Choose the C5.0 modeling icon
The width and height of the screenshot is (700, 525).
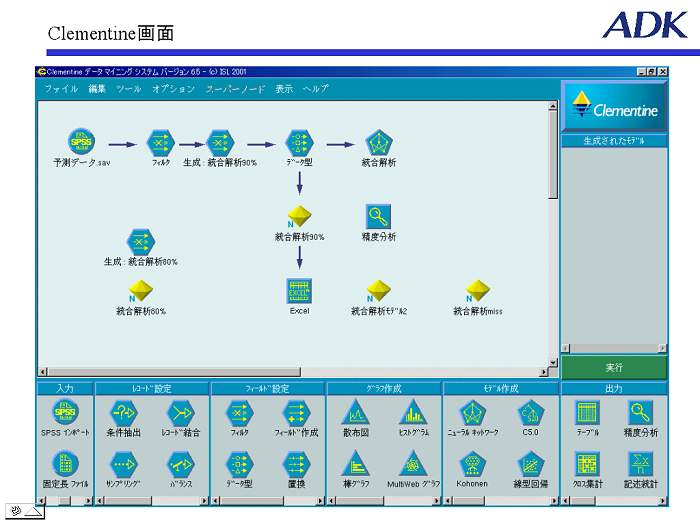(530, 413)
